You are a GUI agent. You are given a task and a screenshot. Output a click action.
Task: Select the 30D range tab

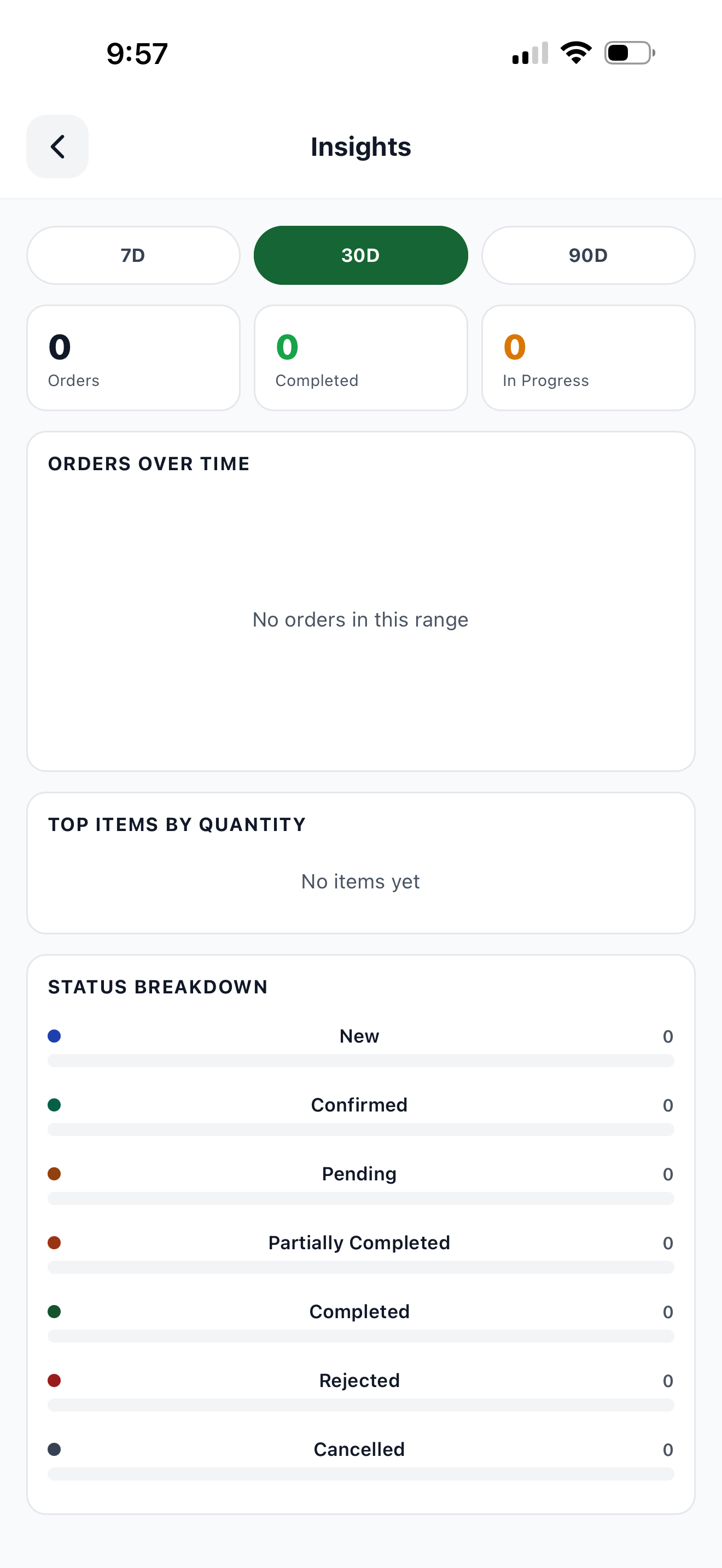click(361, 255)
